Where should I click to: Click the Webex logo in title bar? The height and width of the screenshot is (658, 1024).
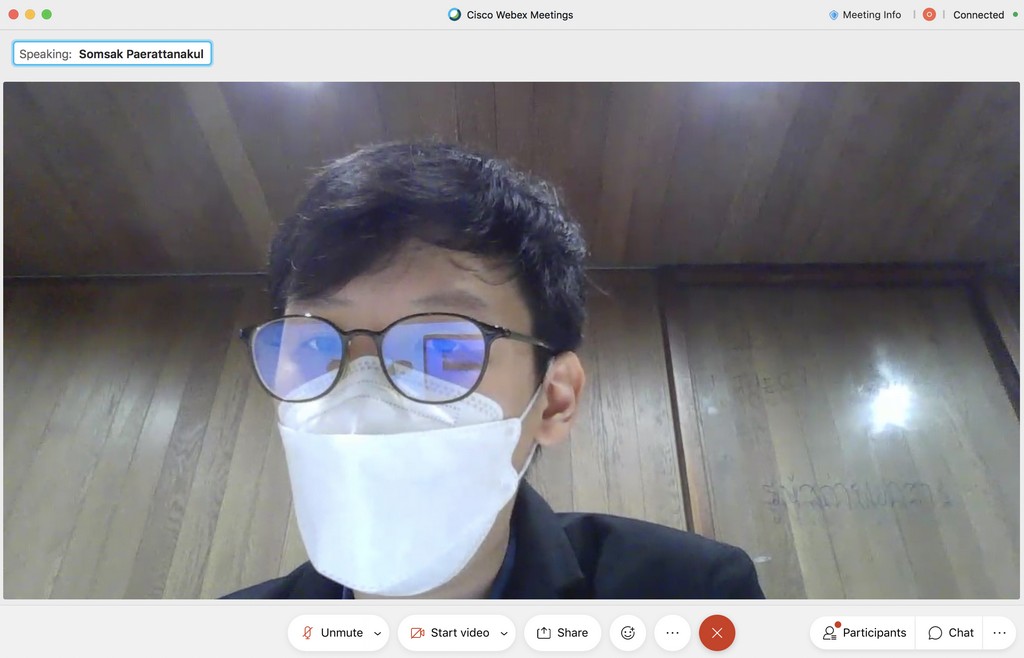pyautogui.click(x=455, y=15)
